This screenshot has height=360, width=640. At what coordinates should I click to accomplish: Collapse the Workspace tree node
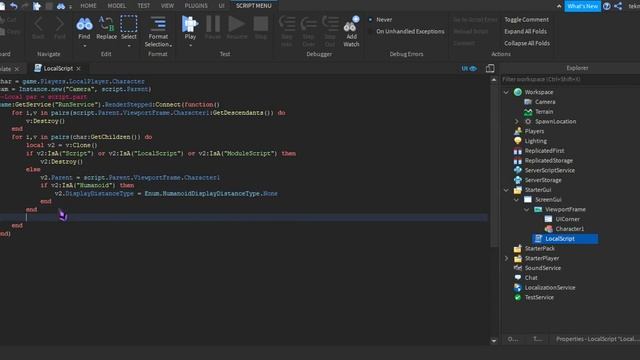[506, 92]
